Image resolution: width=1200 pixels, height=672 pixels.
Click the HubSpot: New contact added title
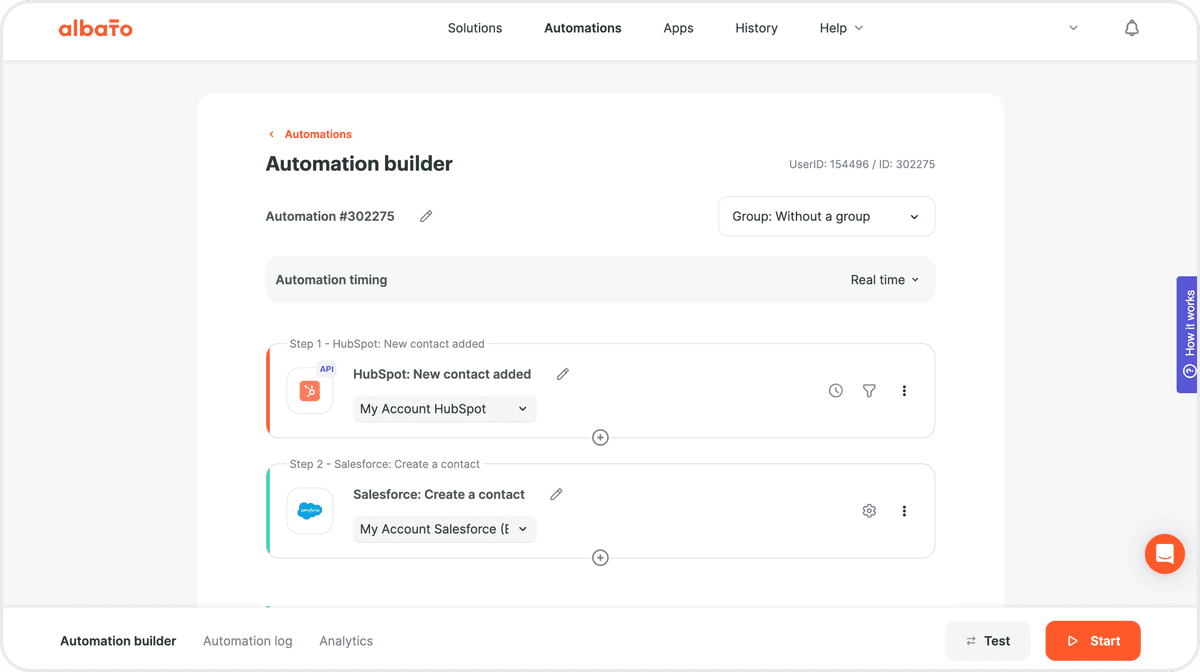pos(442,374)
